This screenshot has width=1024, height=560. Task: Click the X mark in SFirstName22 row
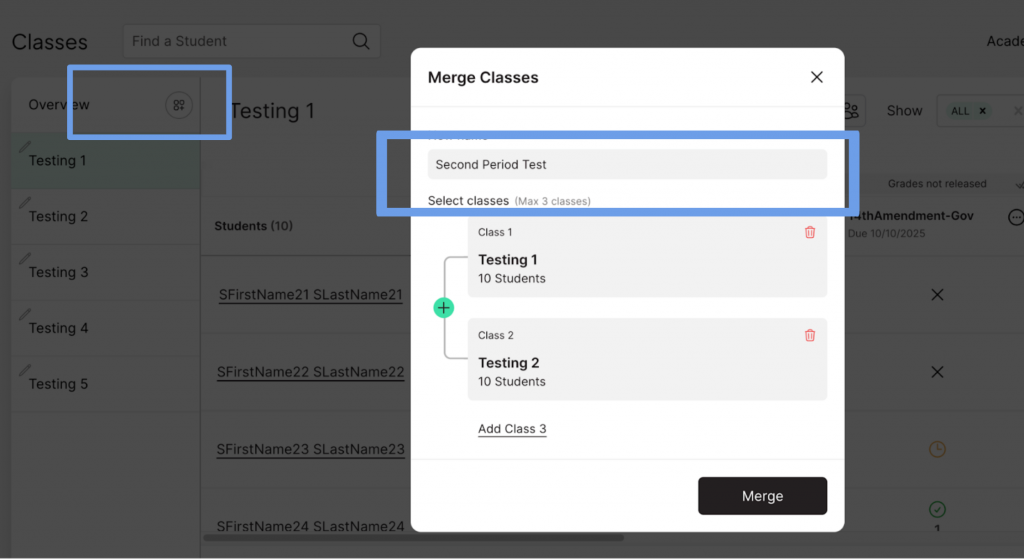click(x=937, y=372)
